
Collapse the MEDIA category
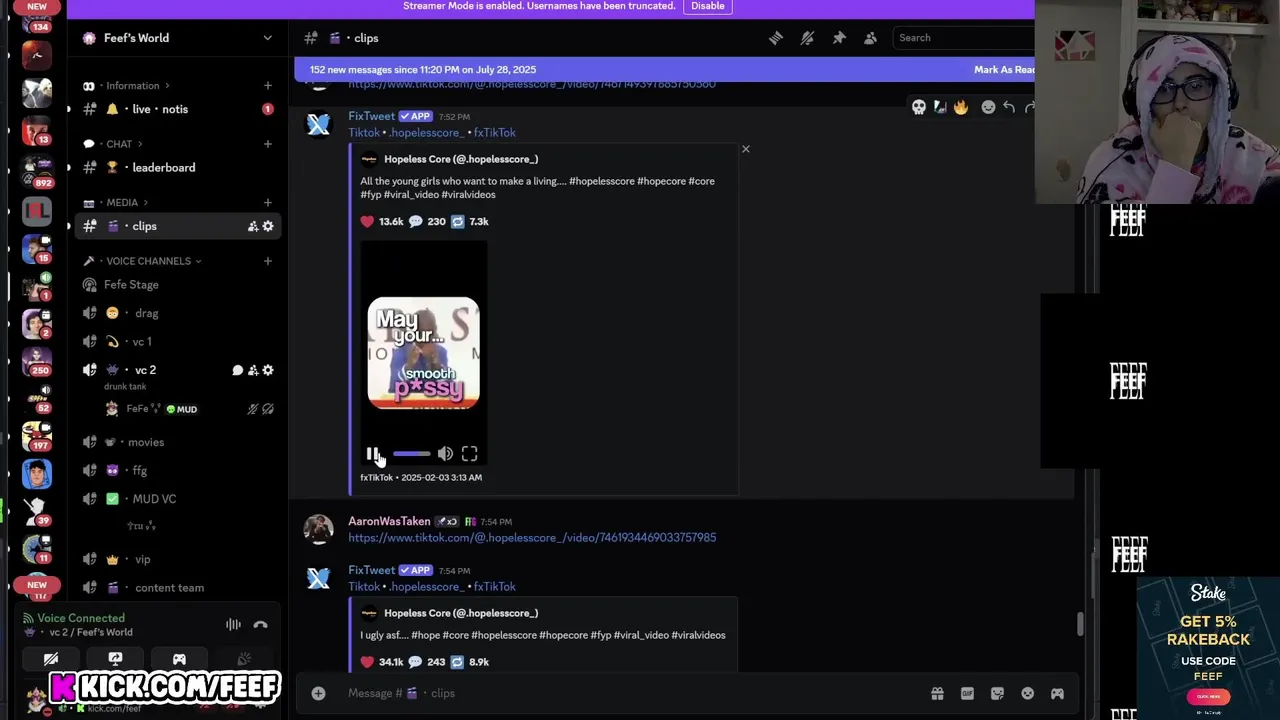(x=121, y=203)
